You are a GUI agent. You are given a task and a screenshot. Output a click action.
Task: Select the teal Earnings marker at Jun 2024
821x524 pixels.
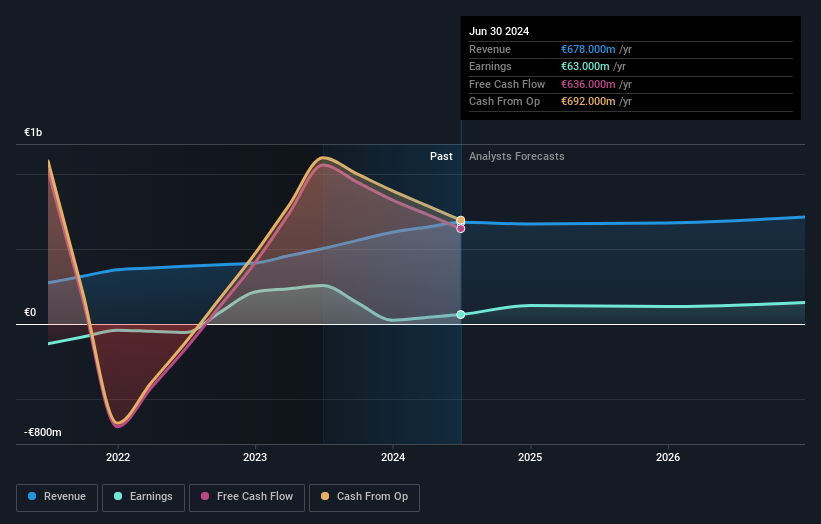461,315
